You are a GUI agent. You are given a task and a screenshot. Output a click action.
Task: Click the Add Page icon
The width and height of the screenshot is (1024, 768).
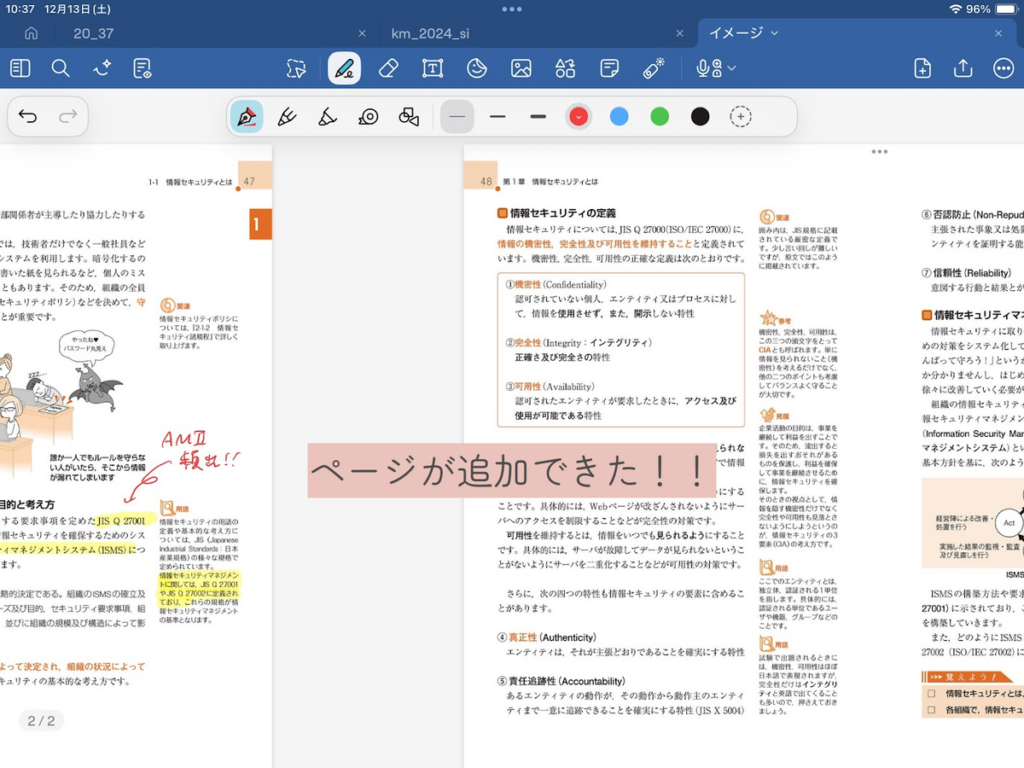922,68
